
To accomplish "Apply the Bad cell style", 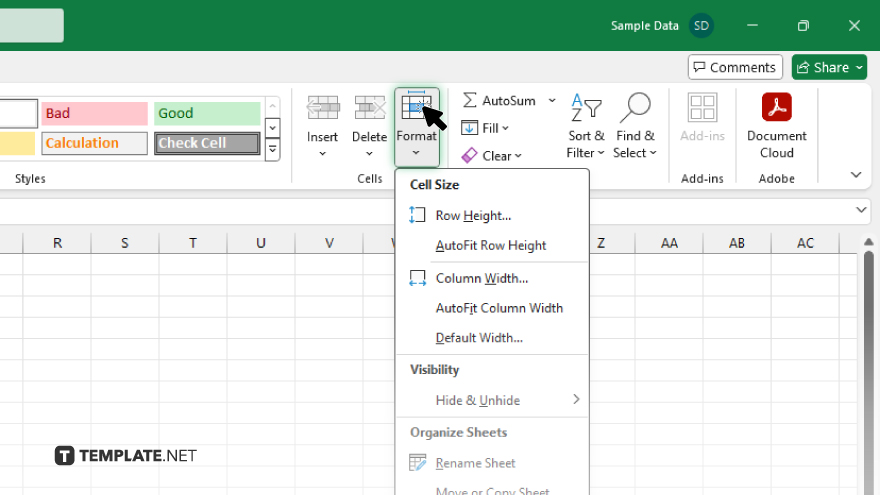I will [94, 113].
